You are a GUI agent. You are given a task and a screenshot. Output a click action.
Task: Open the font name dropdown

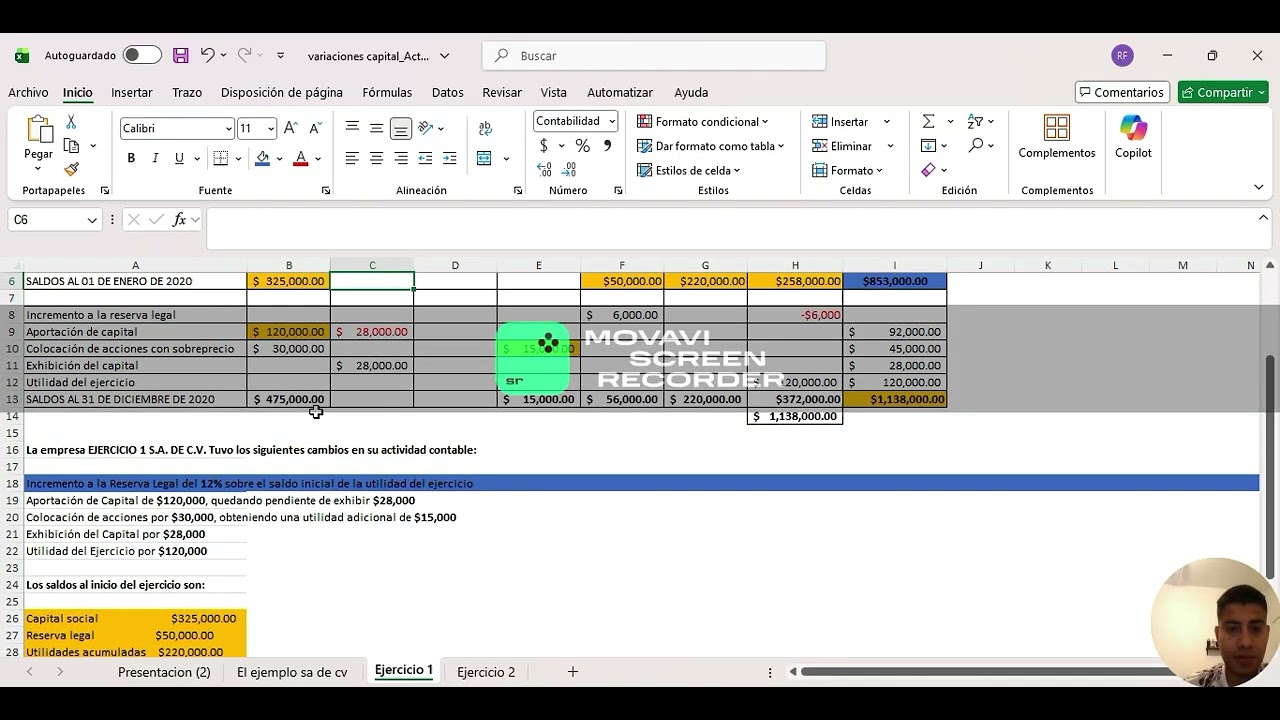pos(228,129)
